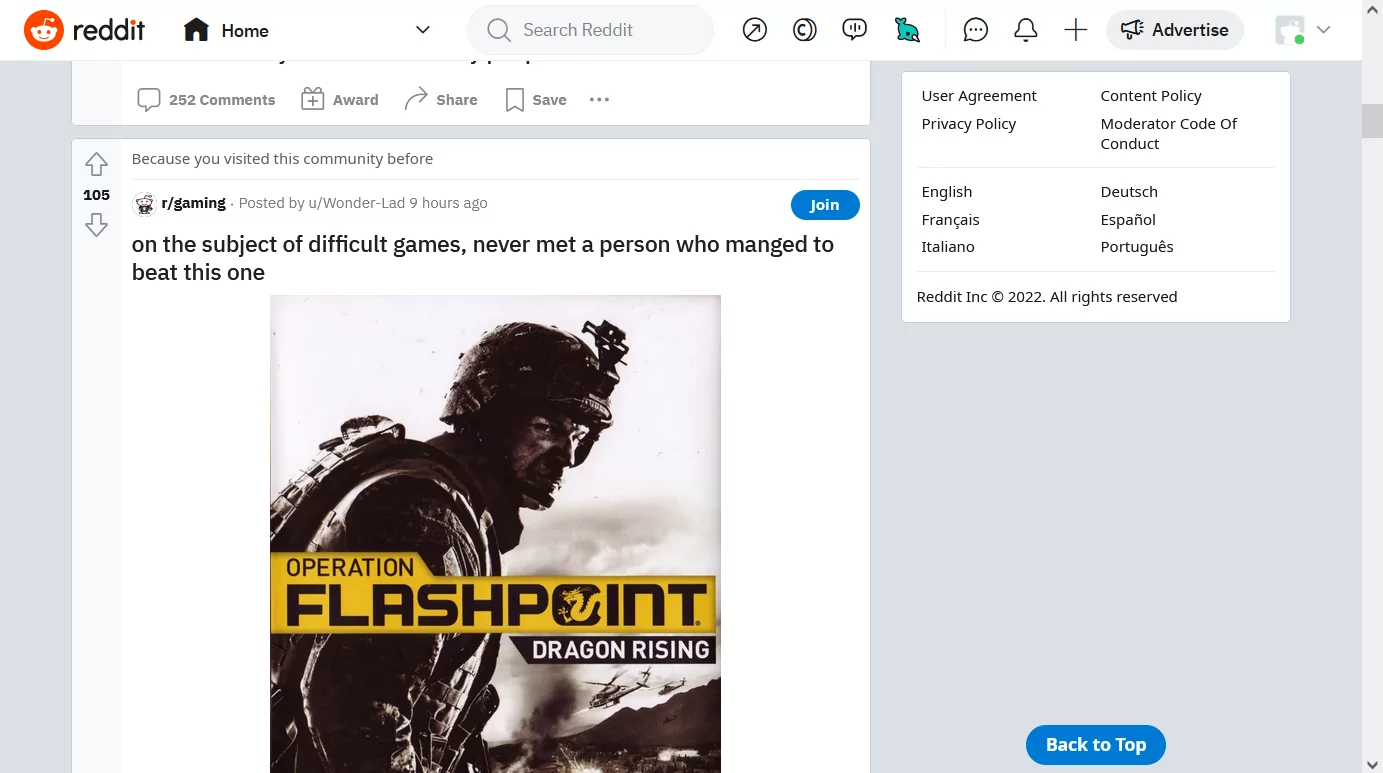Viewport: 1383px width, 773px height.
Task: Give an Award to the post
Action: click(340, 100)
